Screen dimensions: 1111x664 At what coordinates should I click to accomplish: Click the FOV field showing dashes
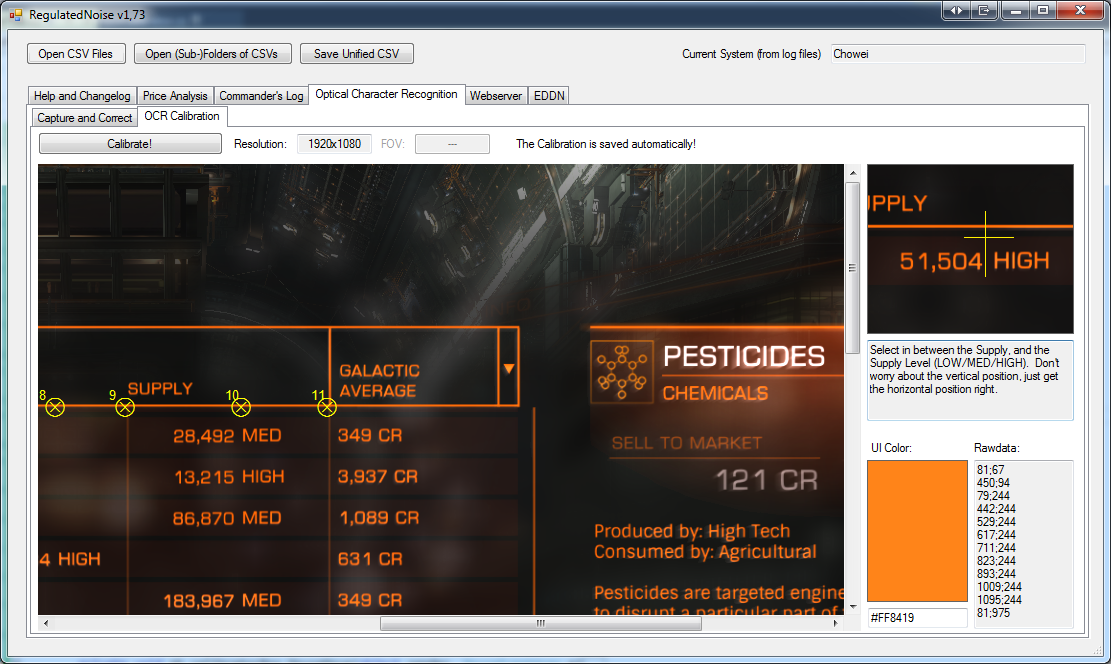click(452, 144)
